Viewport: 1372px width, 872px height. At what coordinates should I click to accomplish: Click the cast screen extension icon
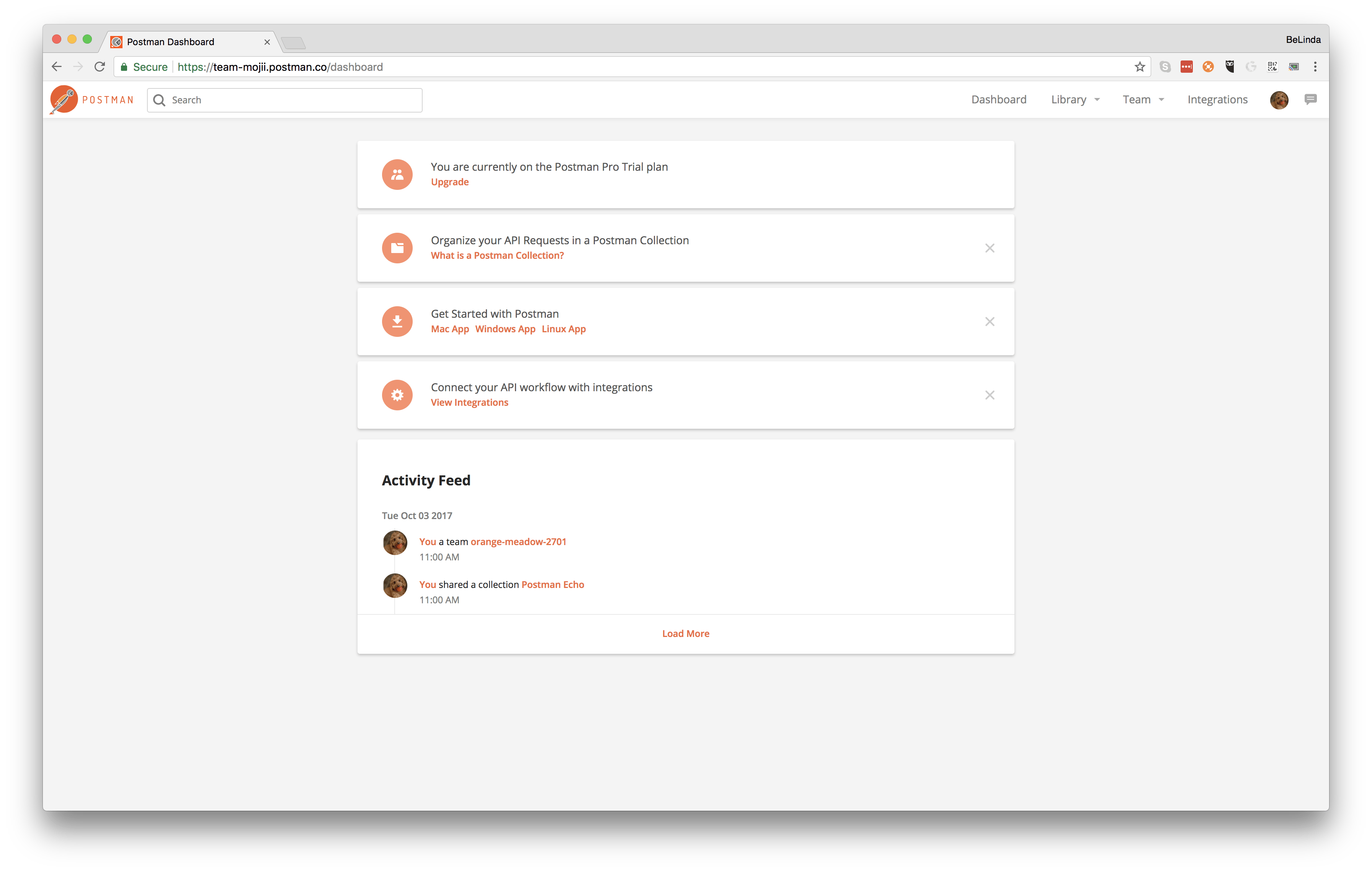point(1294,67)
